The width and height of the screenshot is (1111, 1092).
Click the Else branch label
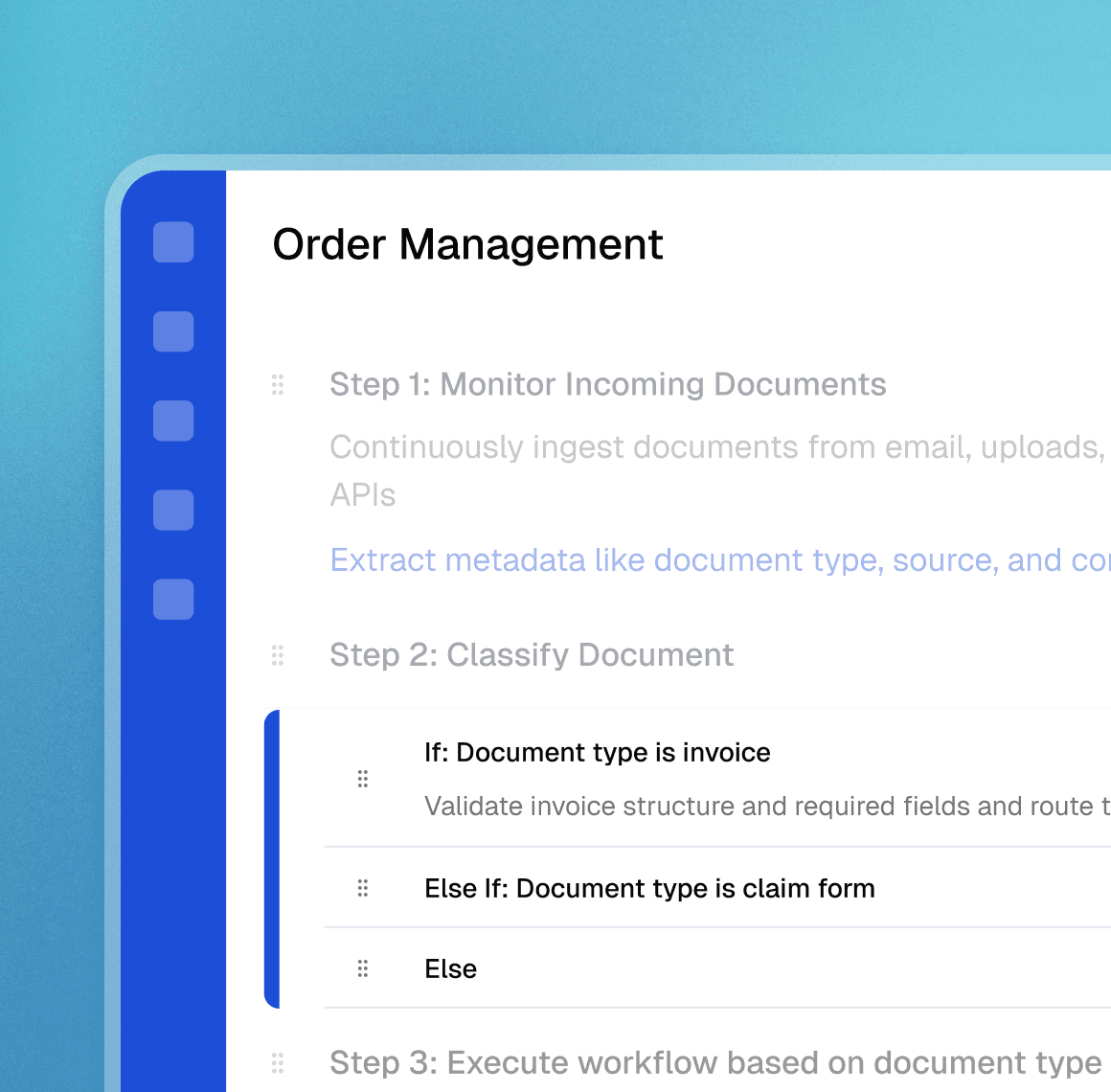(x=451, y=968)
